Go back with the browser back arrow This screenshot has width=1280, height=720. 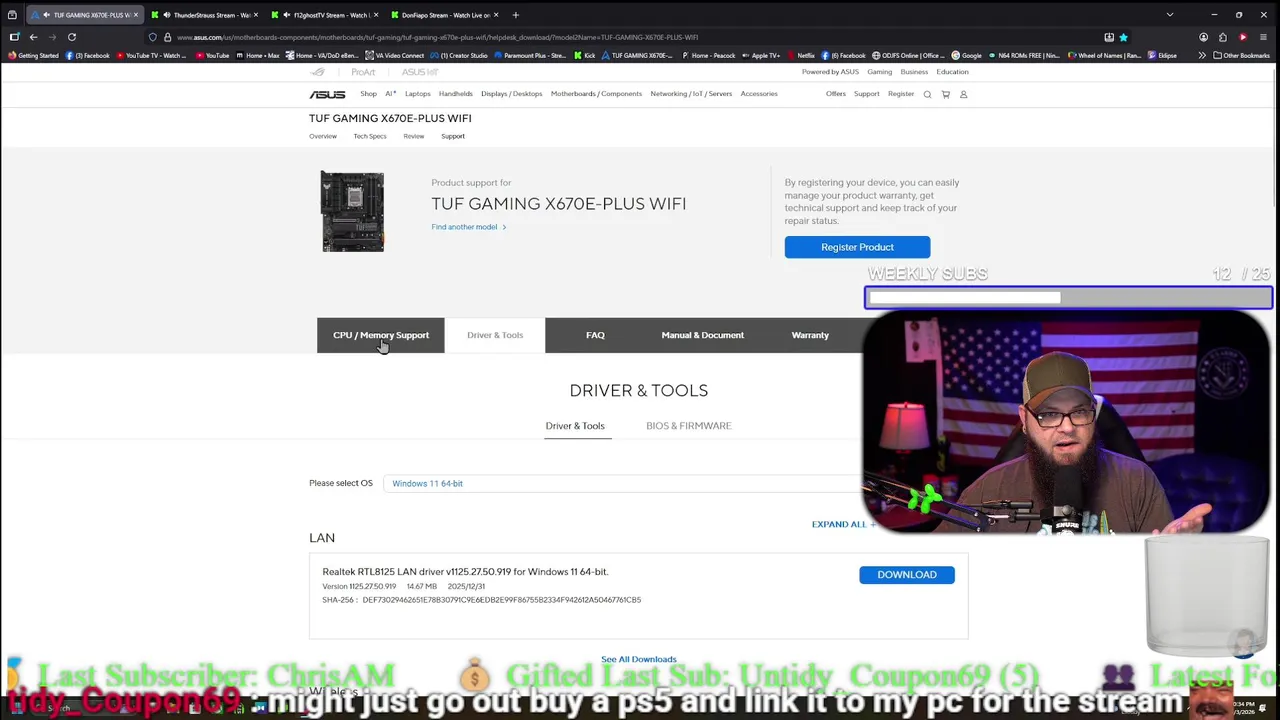33,37
